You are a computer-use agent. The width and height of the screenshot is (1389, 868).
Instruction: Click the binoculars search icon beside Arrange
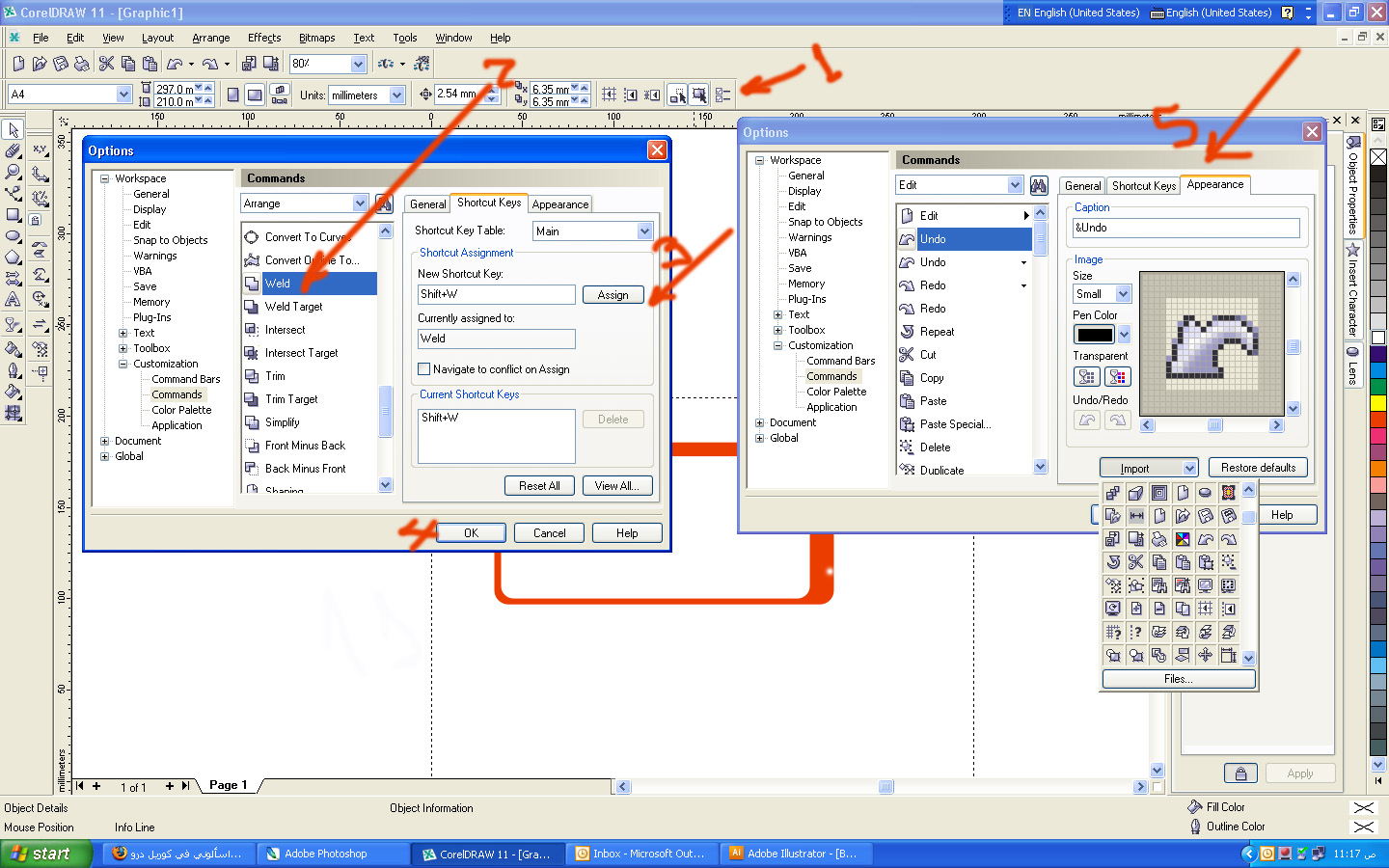(x=384, y=203)
